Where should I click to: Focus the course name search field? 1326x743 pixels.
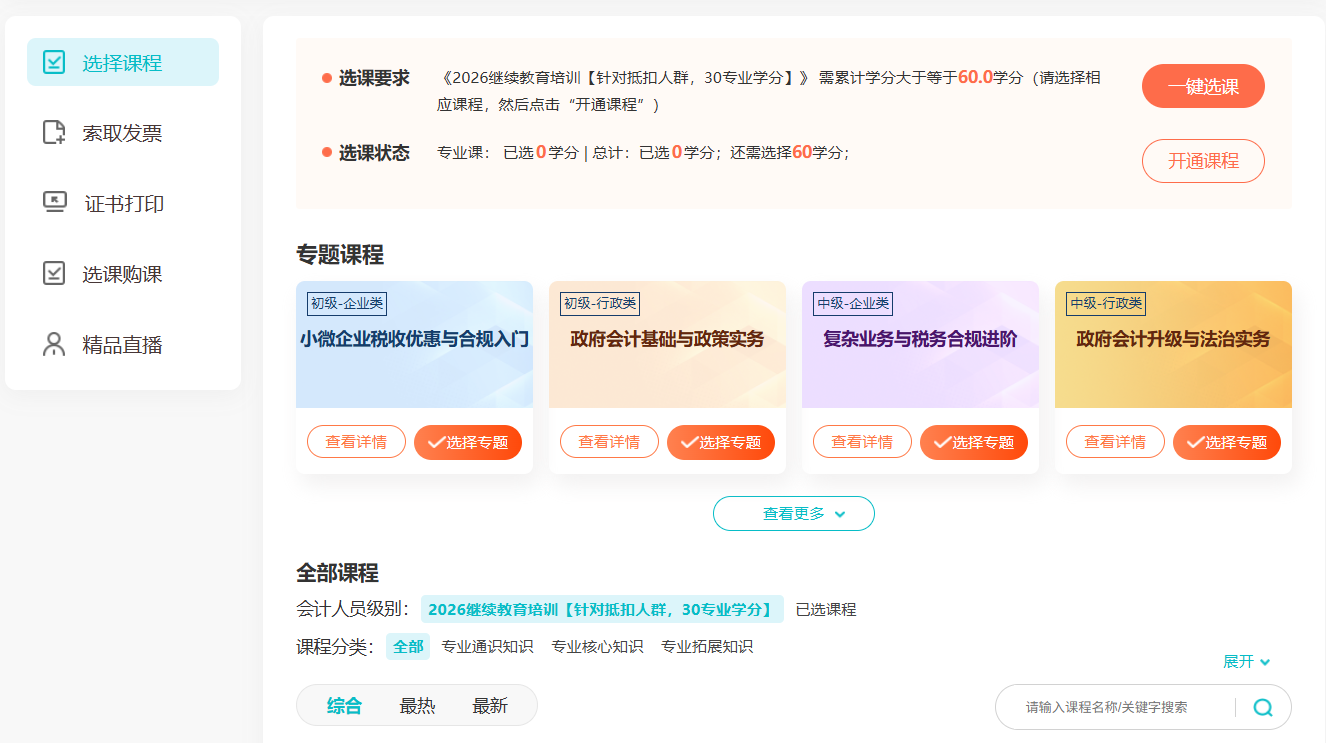(1125, 707)
